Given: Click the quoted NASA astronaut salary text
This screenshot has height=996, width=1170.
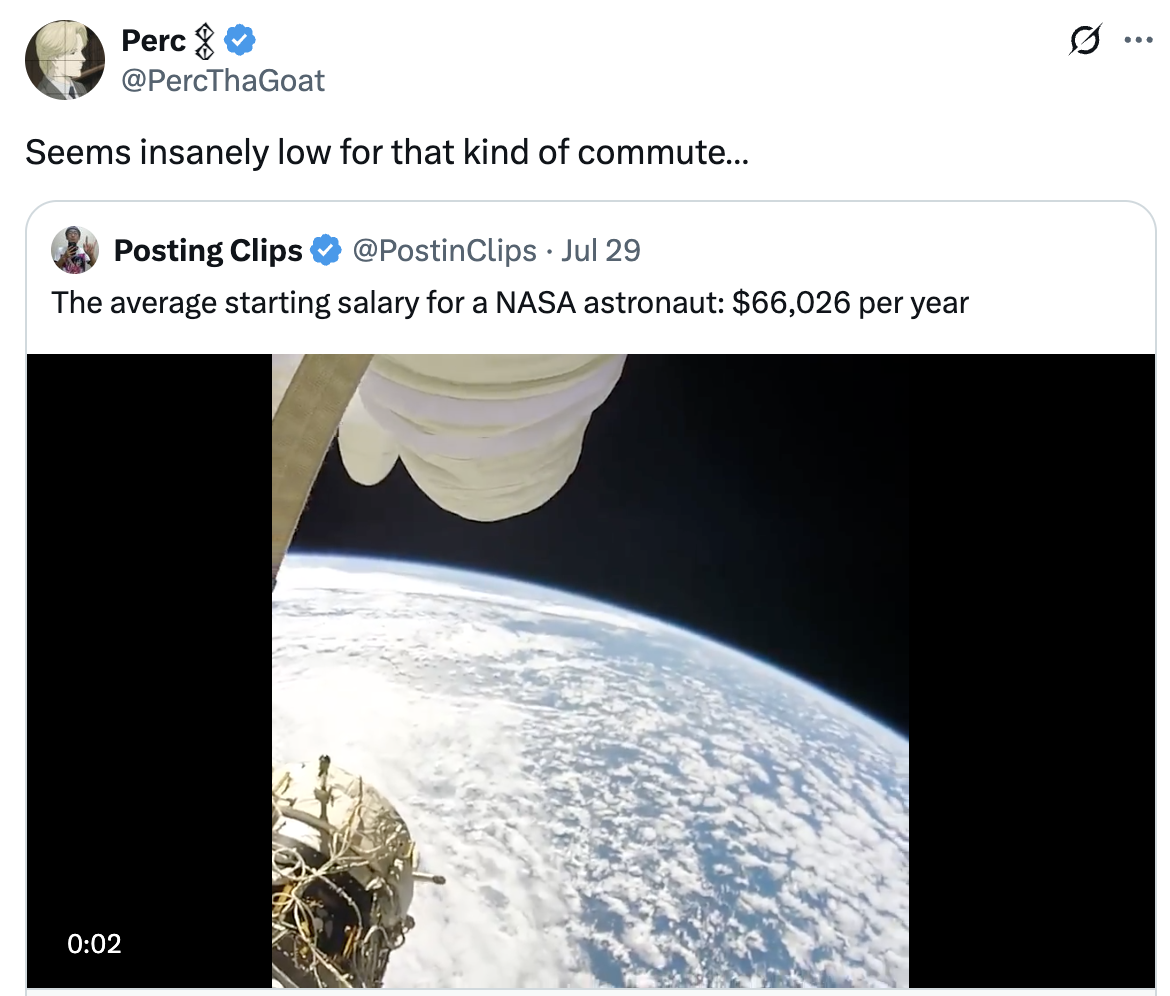Looking at the screenshot, I should point(510,303).
